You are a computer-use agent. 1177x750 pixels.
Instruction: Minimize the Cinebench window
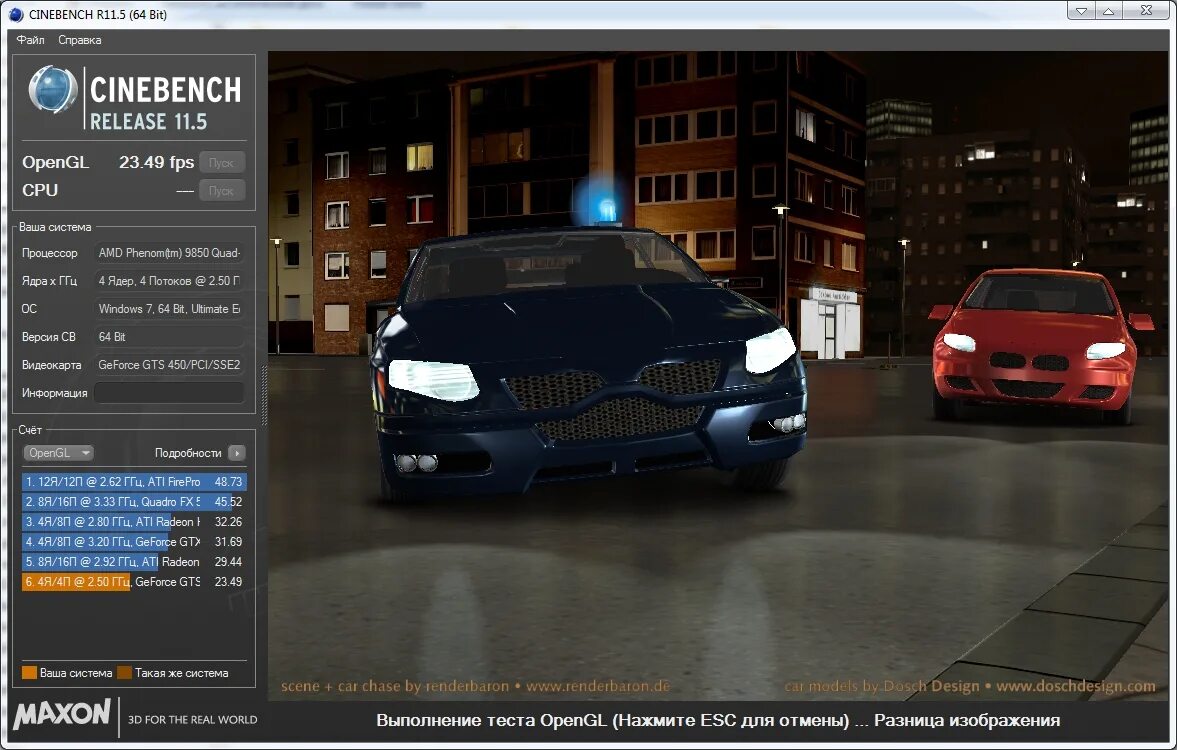1082,11
